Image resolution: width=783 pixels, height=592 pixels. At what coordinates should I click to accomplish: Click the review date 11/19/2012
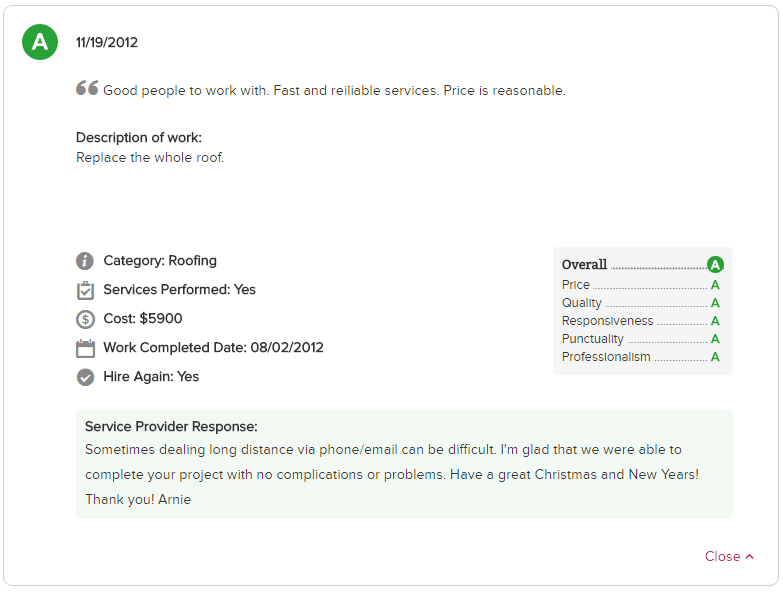[x=107, y=42]
